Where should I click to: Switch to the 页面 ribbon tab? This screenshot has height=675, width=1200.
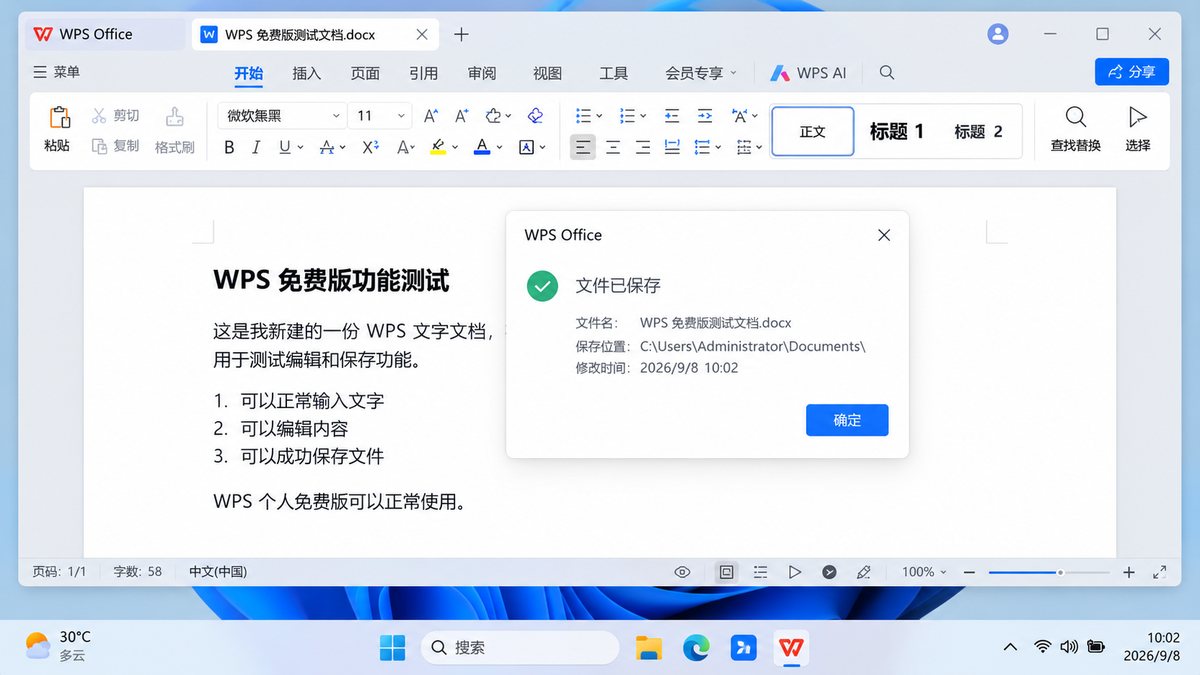click(x=365, y=73)
